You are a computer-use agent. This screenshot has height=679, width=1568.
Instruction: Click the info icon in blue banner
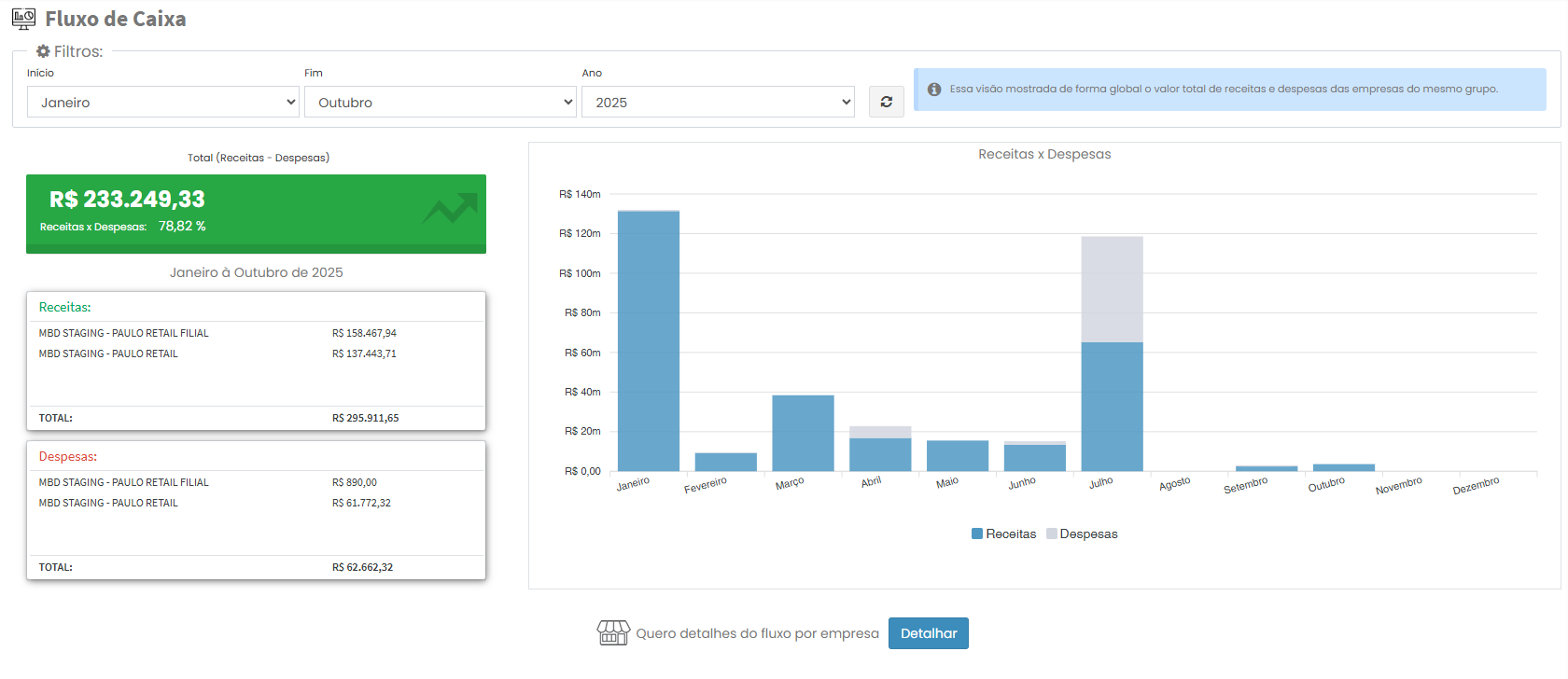point(934,90)
